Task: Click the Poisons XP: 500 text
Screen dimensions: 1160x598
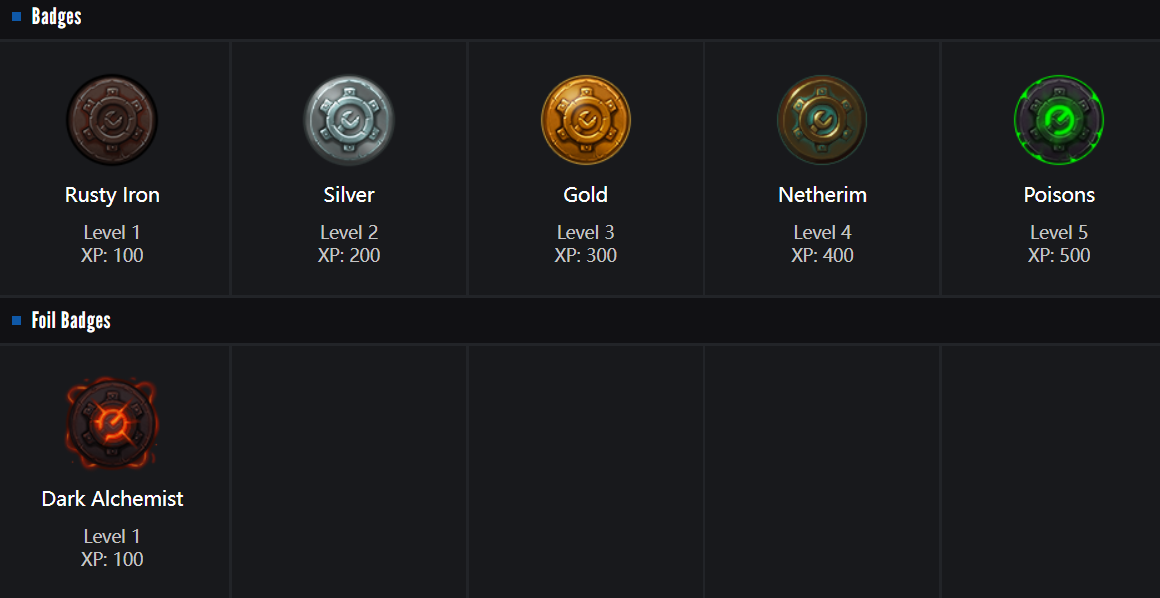Action: pyautogui.click(x=1059, y=256)
